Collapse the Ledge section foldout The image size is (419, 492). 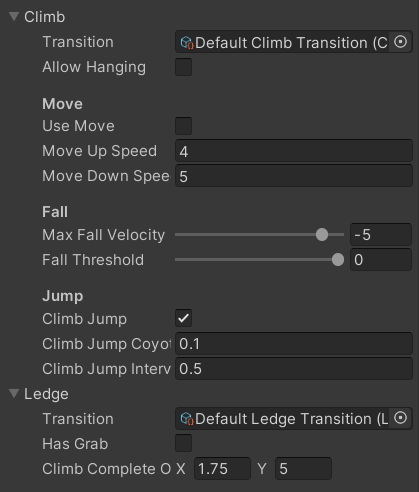click(x=14, y=393)
